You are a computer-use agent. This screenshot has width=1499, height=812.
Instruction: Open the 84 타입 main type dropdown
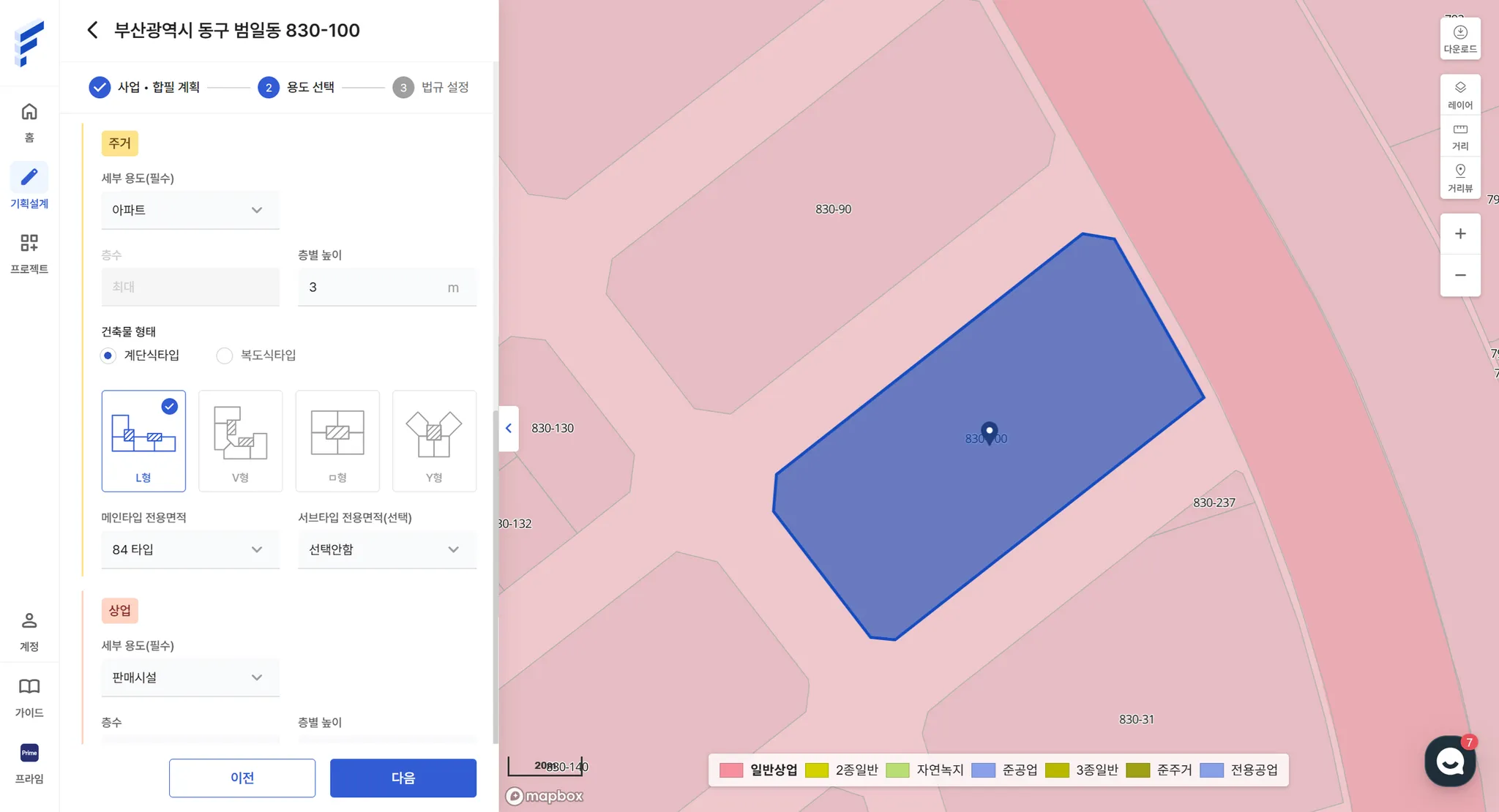point(190,549)
